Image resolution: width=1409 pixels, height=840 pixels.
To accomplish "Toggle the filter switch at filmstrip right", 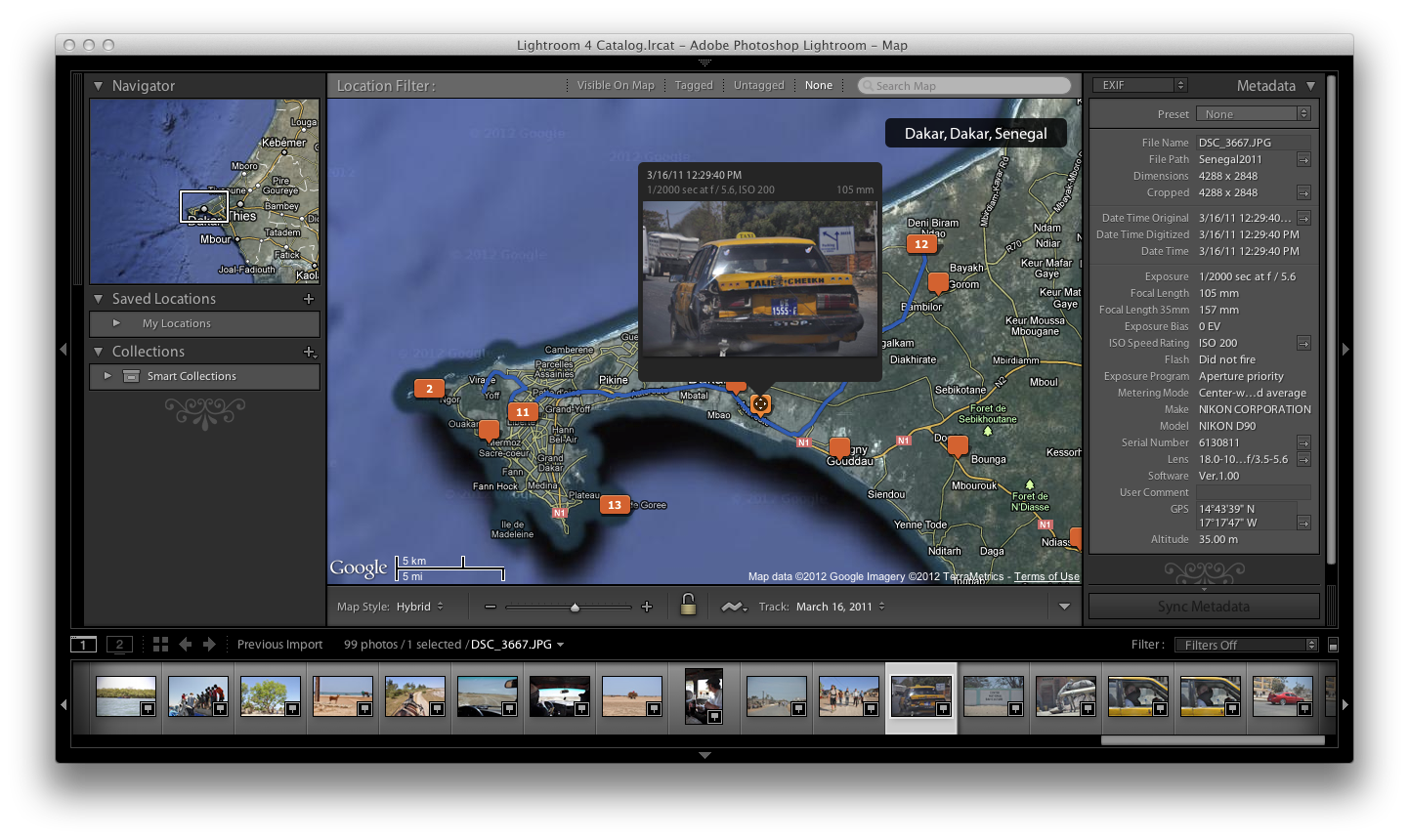I will (x=1333, y=646).
